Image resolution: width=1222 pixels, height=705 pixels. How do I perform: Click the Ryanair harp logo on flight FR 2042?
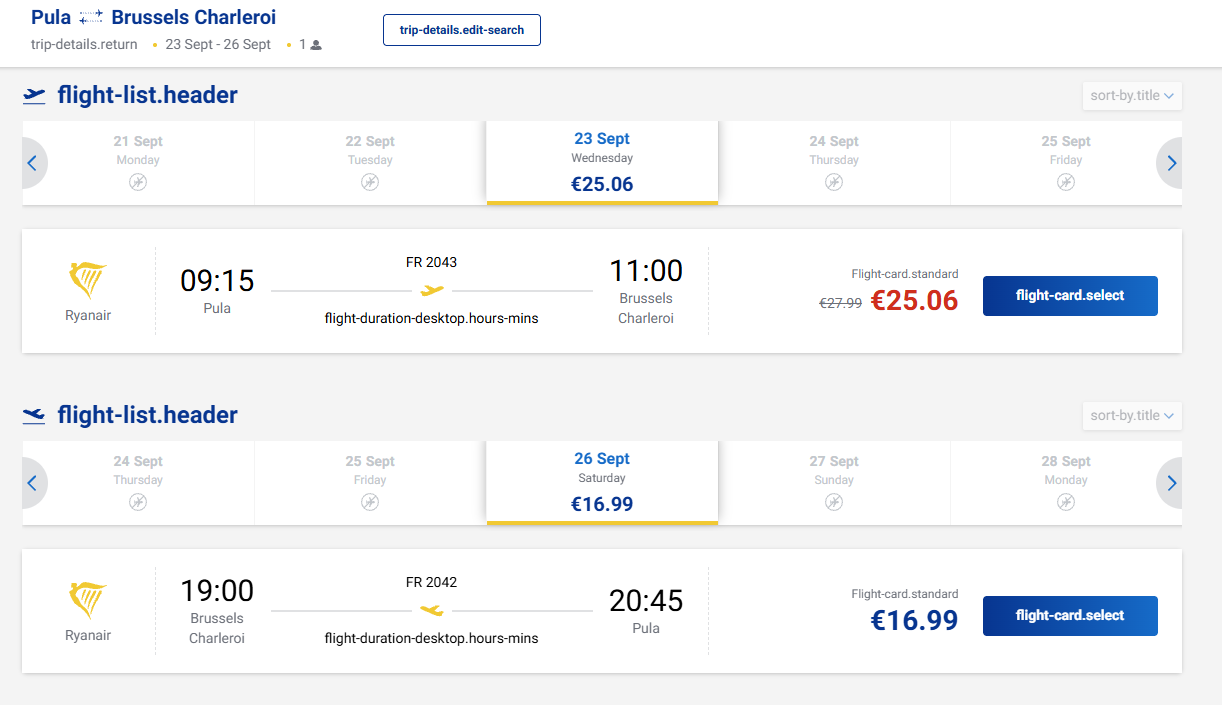tap(88, 601)
